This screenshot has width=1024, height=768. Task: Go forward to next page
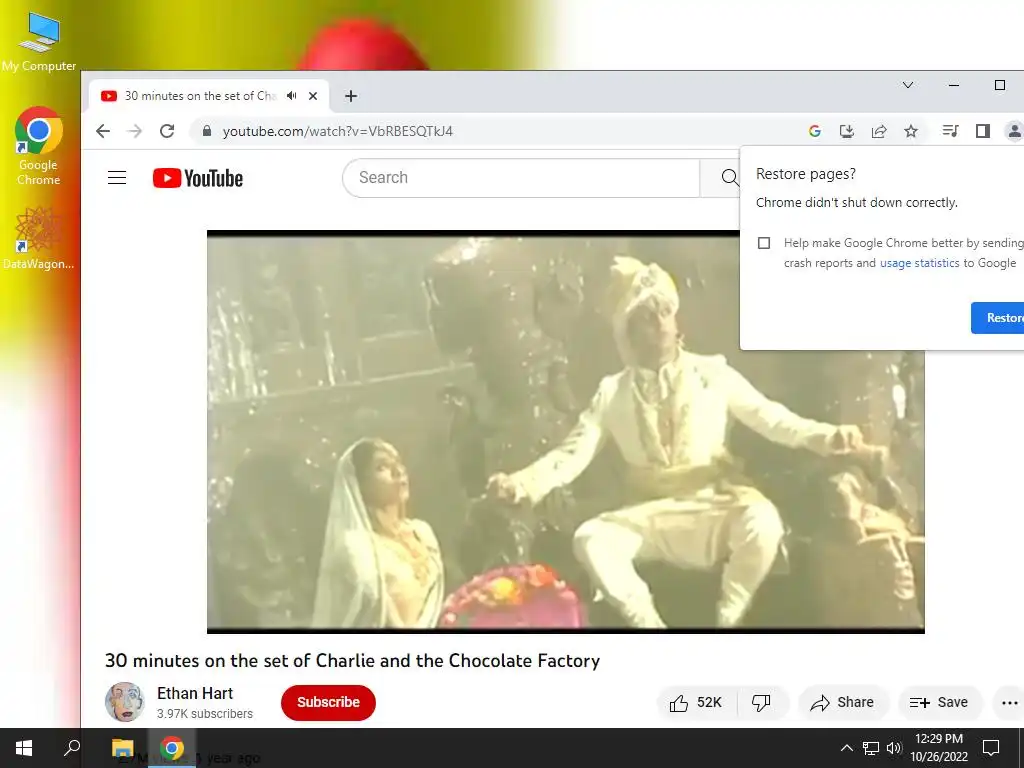pos(135,131)
